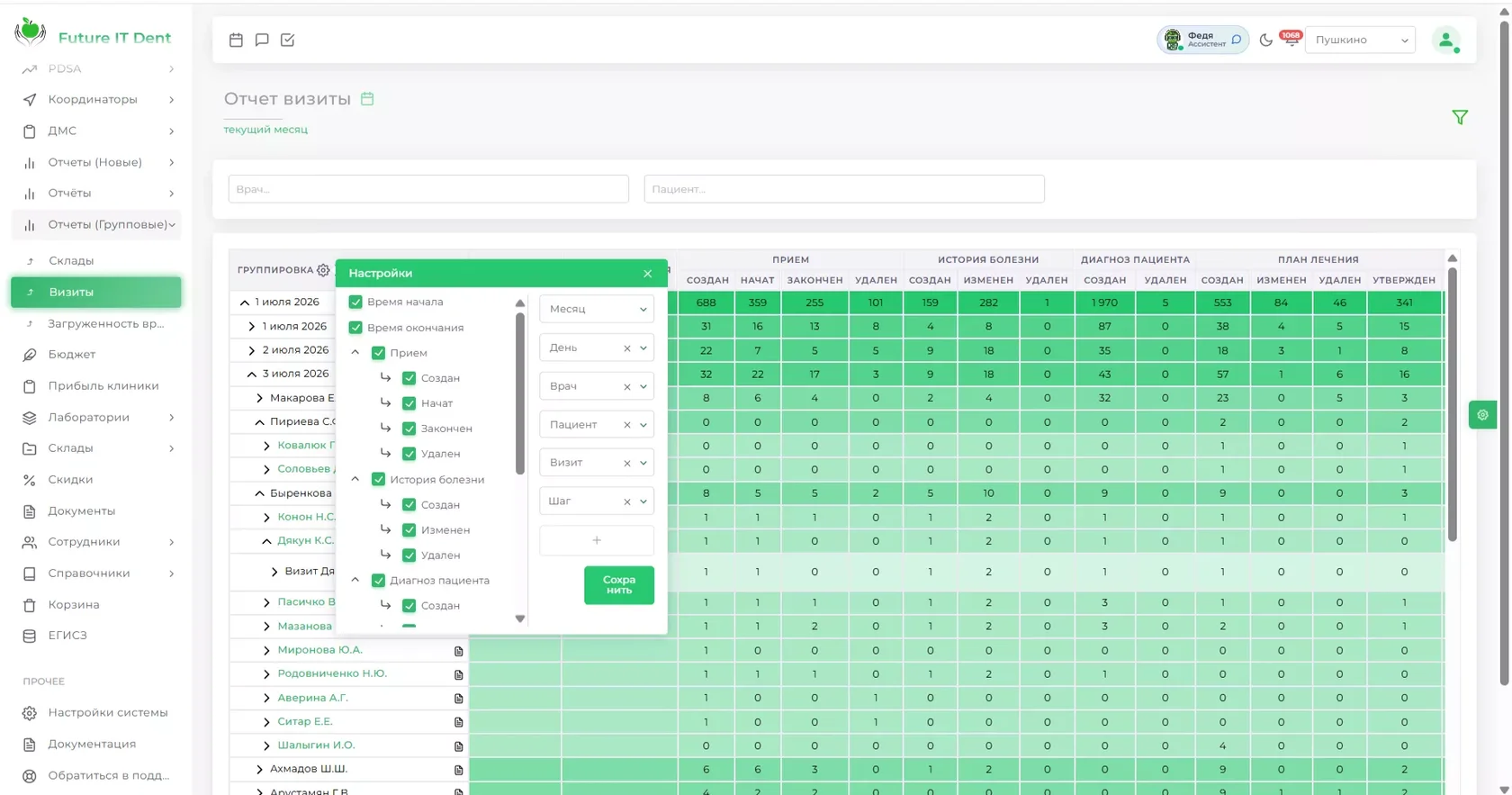Open user profile avatar icon
This screenshot has height=795, width=1512.
coord(1446,40)
